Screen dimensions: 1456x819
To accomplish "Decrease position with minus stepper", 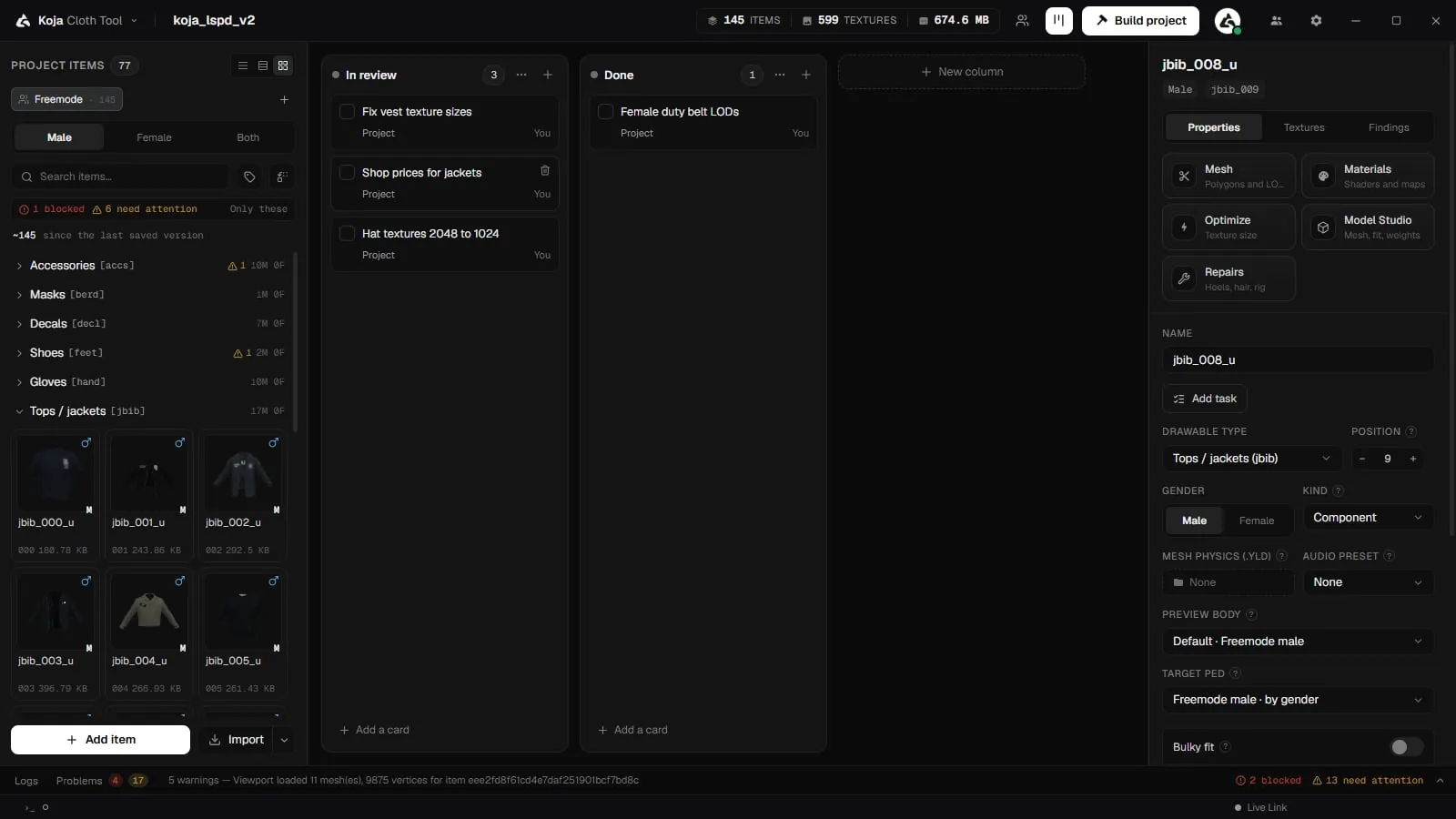I will click(1362, 459).
